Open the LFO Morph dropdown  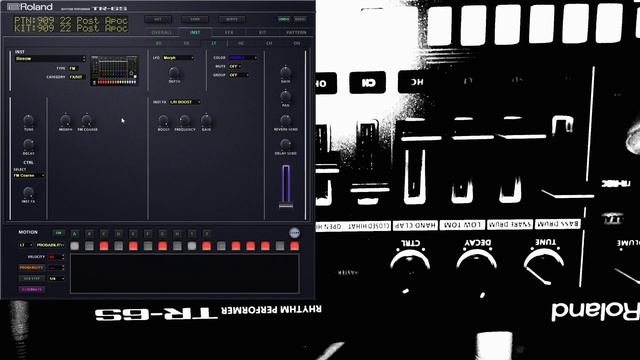click(178, 58)
